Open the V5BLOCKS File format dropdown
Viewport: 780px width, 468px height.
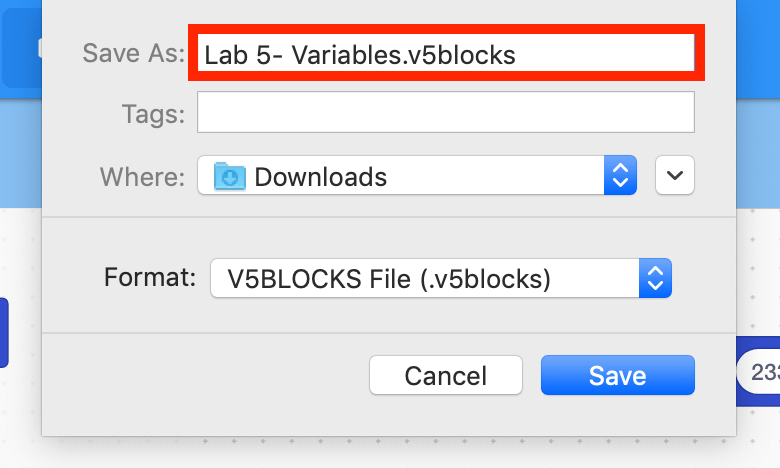441,278
